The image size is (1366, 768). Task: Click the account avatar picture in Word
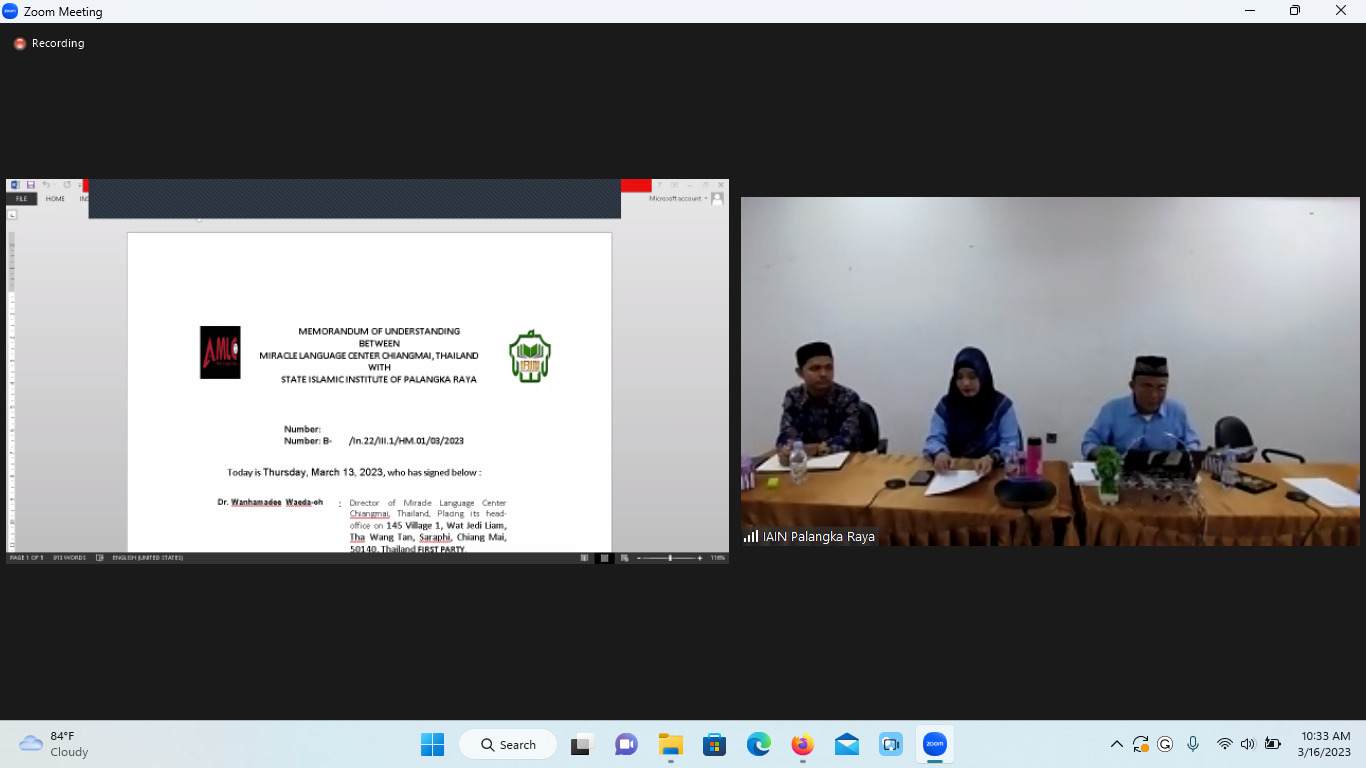click(717, 199)
